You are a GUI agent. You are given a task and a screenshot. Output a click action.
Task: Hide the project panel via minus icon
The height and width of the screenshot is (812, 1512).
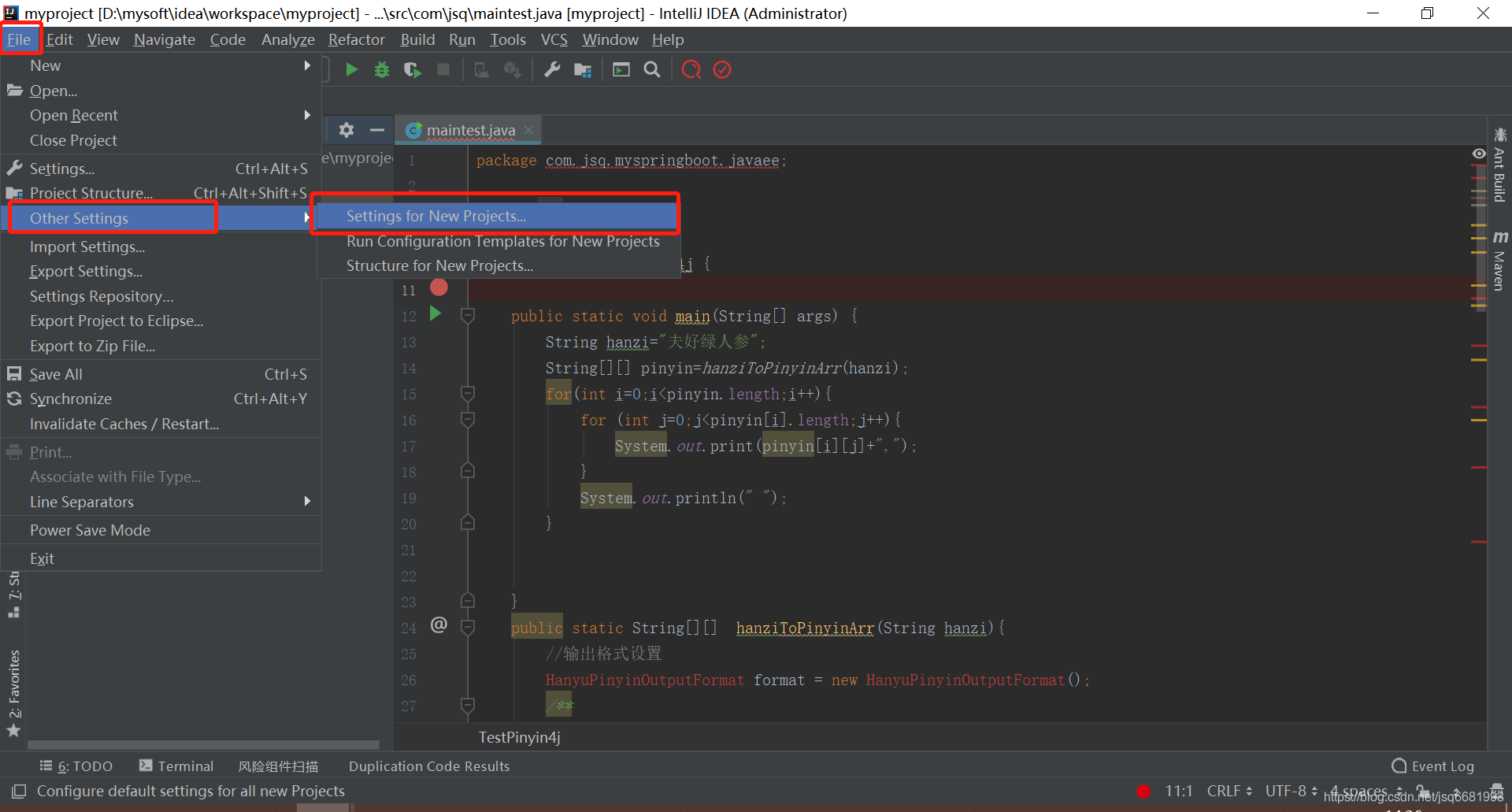(x=377, y=130)
